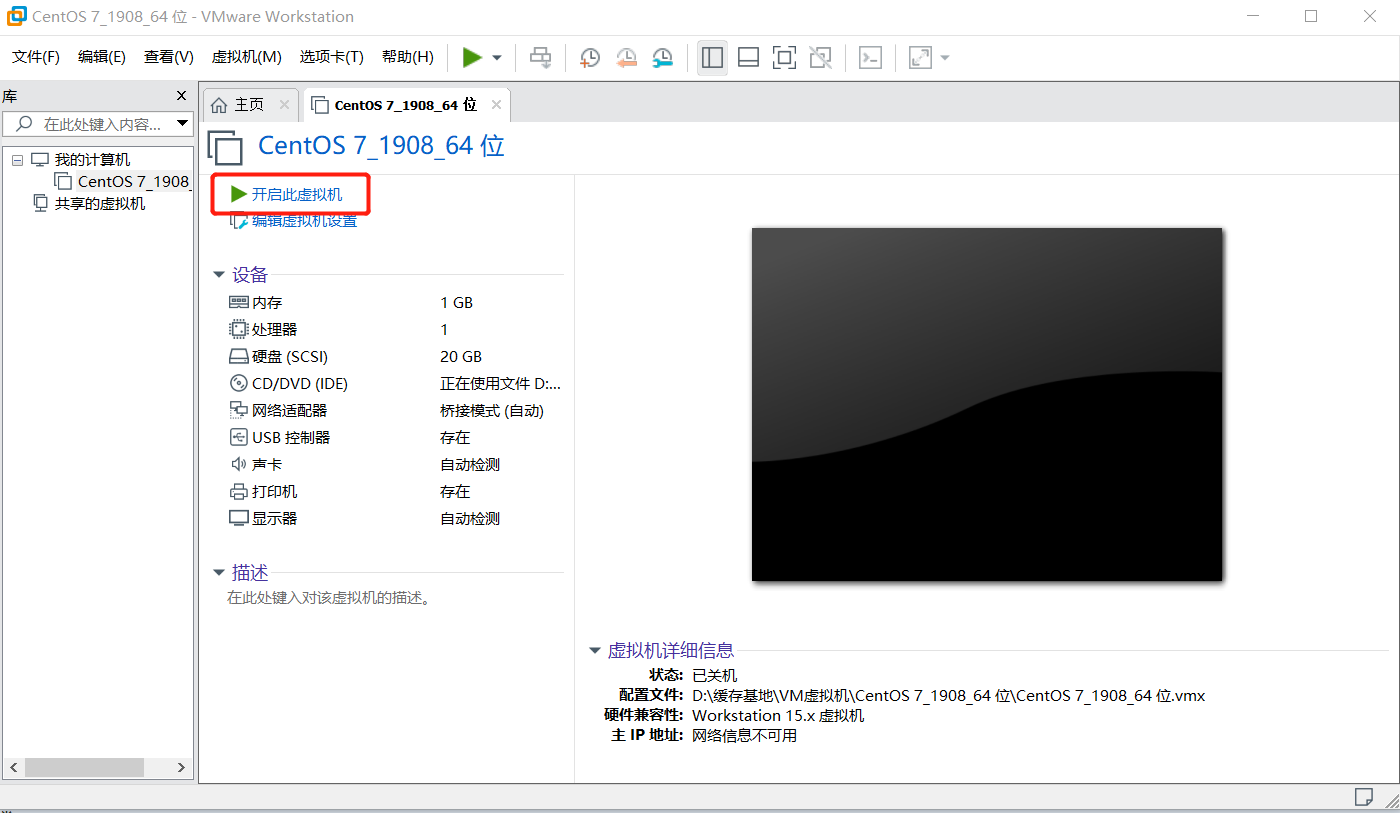Image resolution: width=1400 pixels, height=813 pixels.
Task: Click the revert to snapshot icon
Action: [626, 58]
